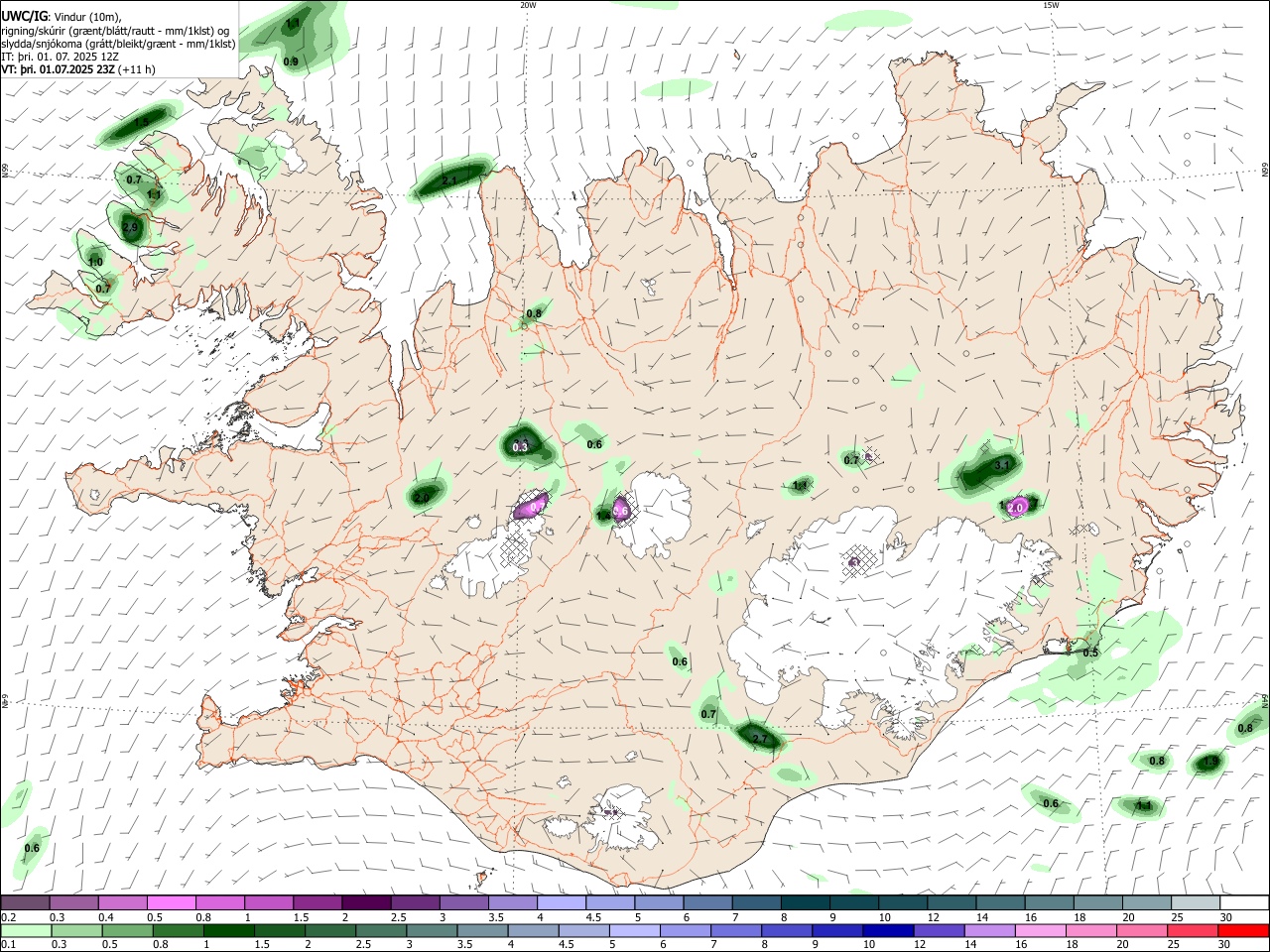Click the '(+11 h)' forecast offset text

pos(136,69)
